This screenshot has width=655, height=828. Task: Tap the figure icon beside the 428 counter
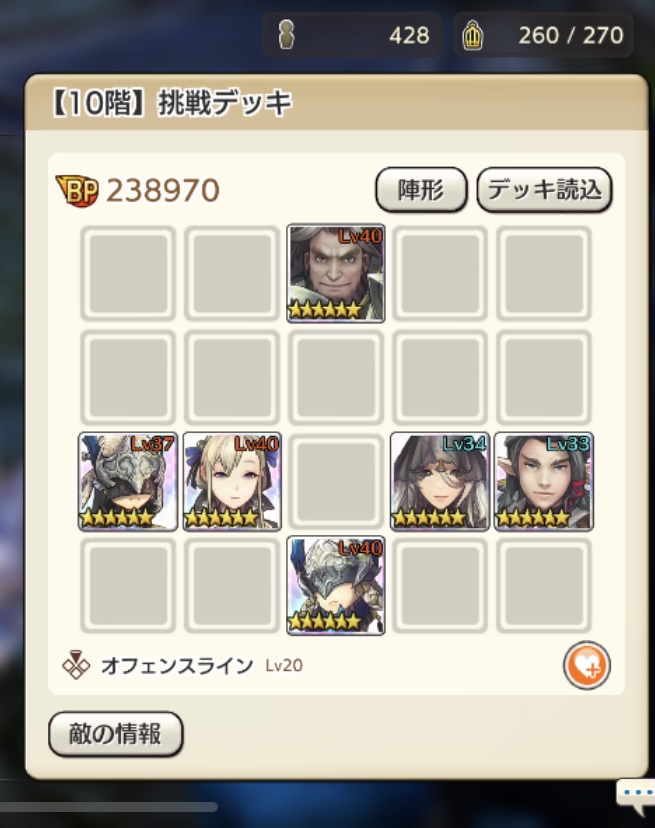point(287,35)
